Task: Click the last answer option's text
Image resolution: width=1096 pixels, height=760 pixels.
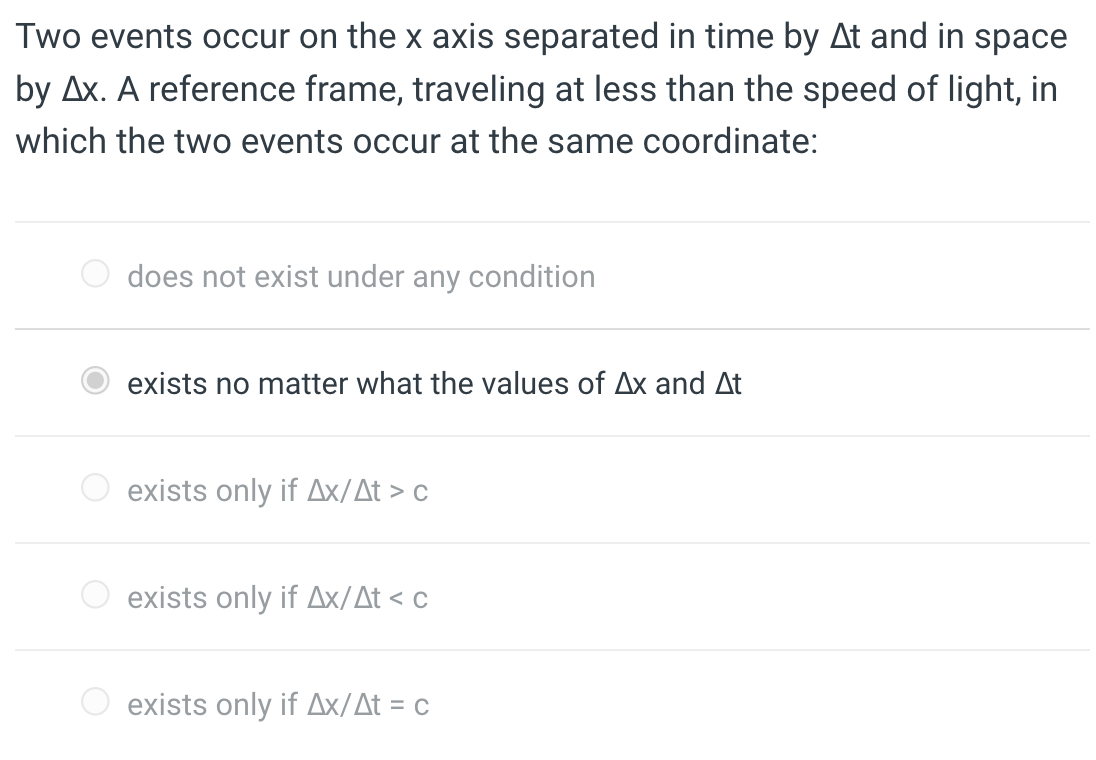Action: (277, 705)
